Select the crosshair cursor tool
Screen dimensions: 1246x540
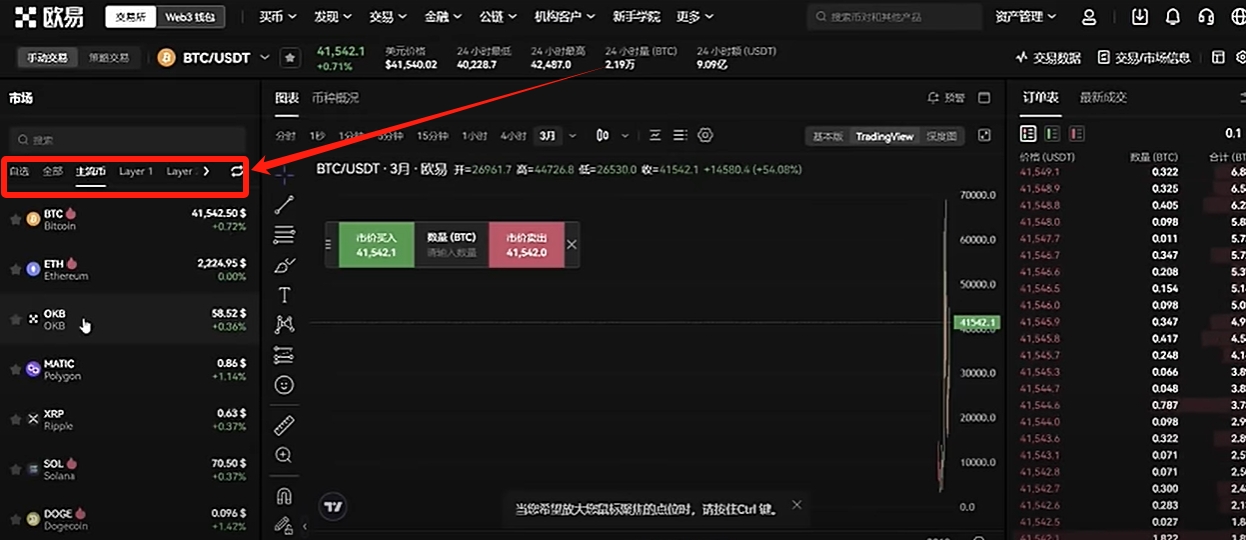284,175
